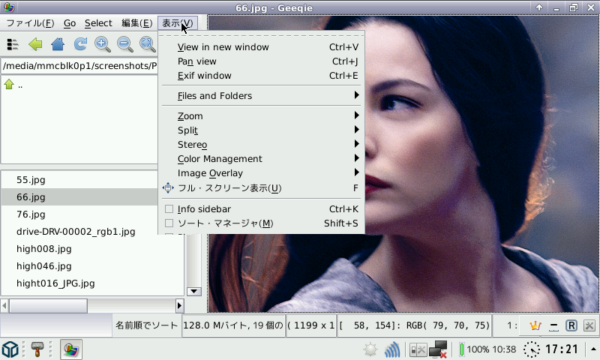Click the horizontal scrollbar in file list

(x=92, y=306)
